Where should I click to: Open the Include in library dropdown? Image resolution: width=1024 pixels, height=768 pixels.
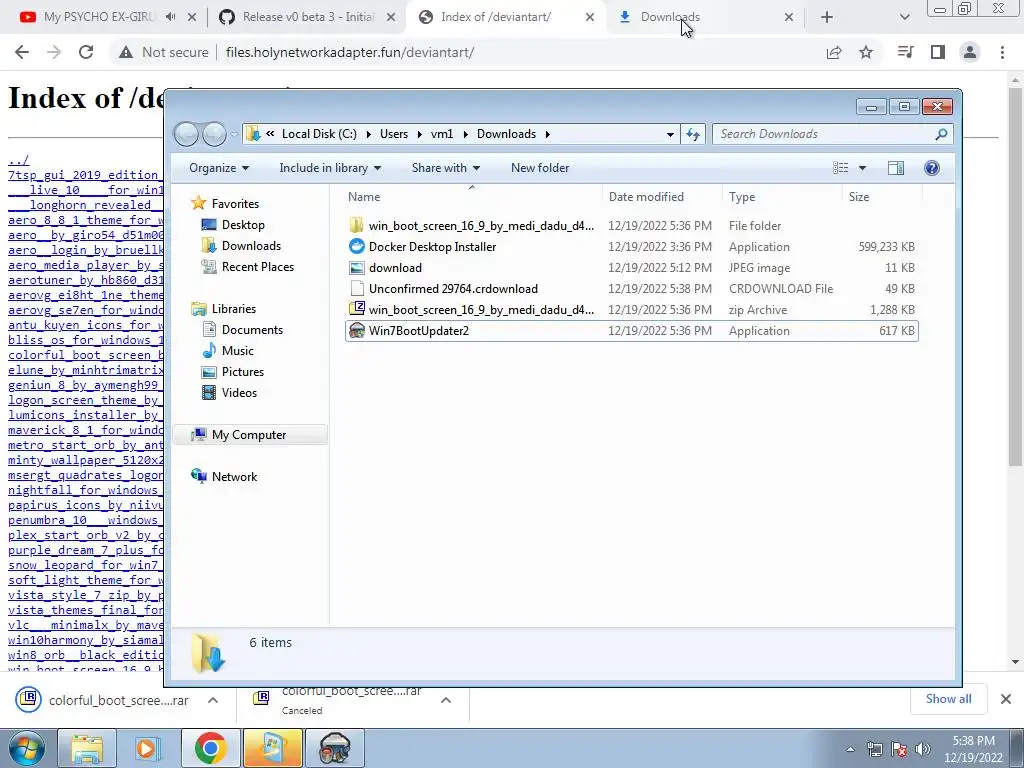point(330,168)
